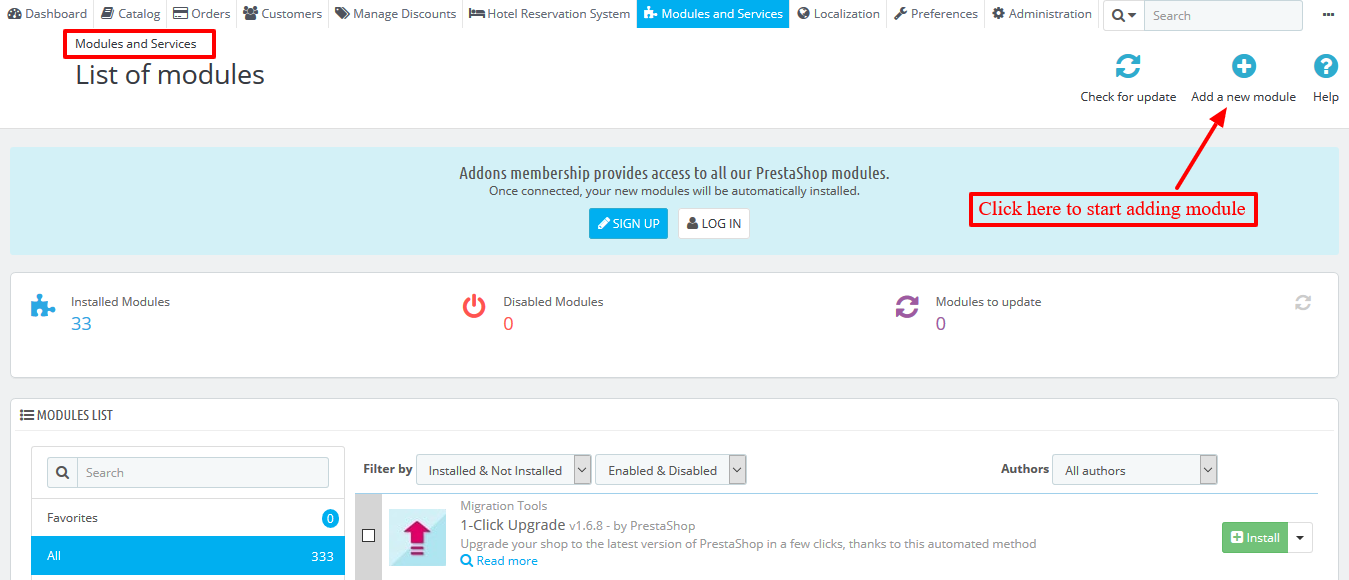Image resolution: width=1349 pixels, height=580 pixels.
Task: Click the Check for update refresh icon
Action: click(1128, 67)
